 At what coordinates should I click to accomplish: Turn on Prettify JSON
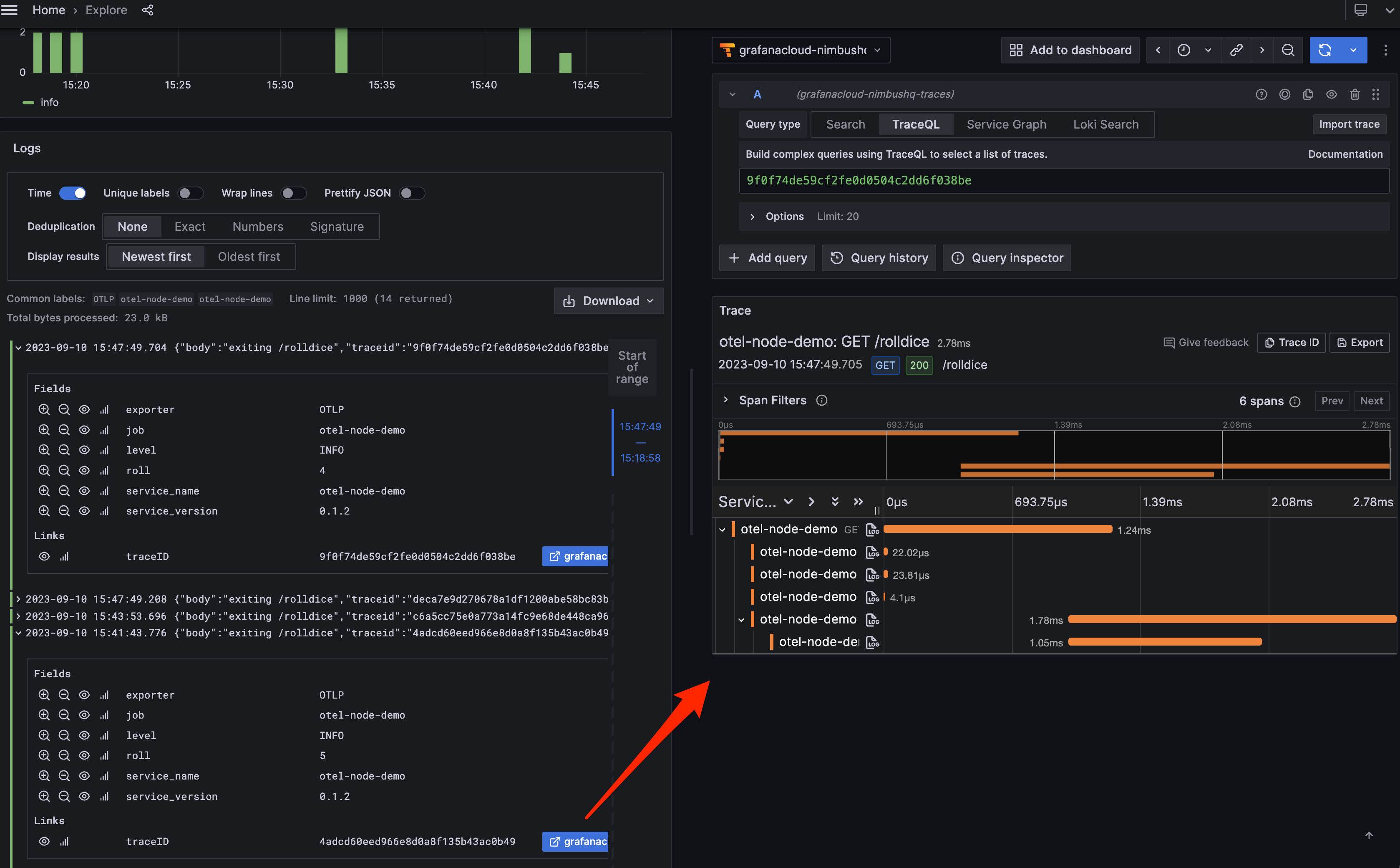(411, 193)
